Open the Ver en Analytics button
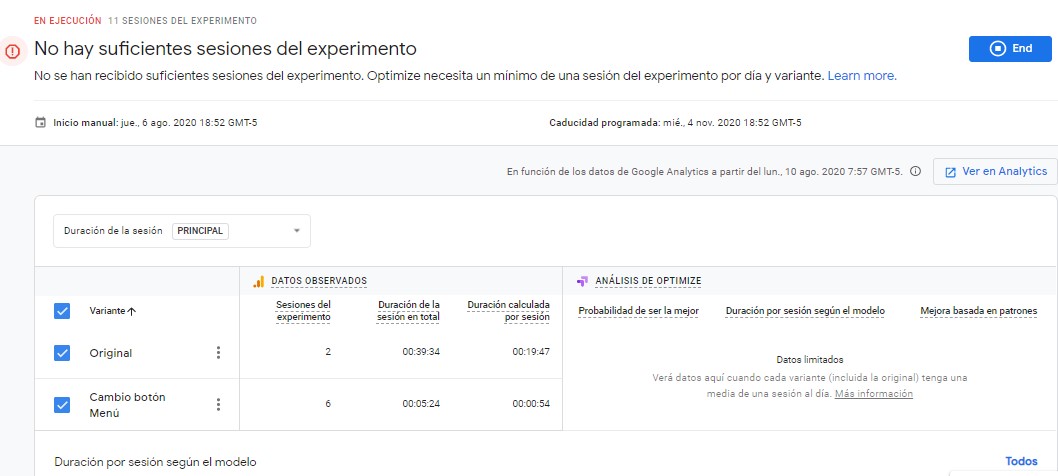 click(994, 171)
